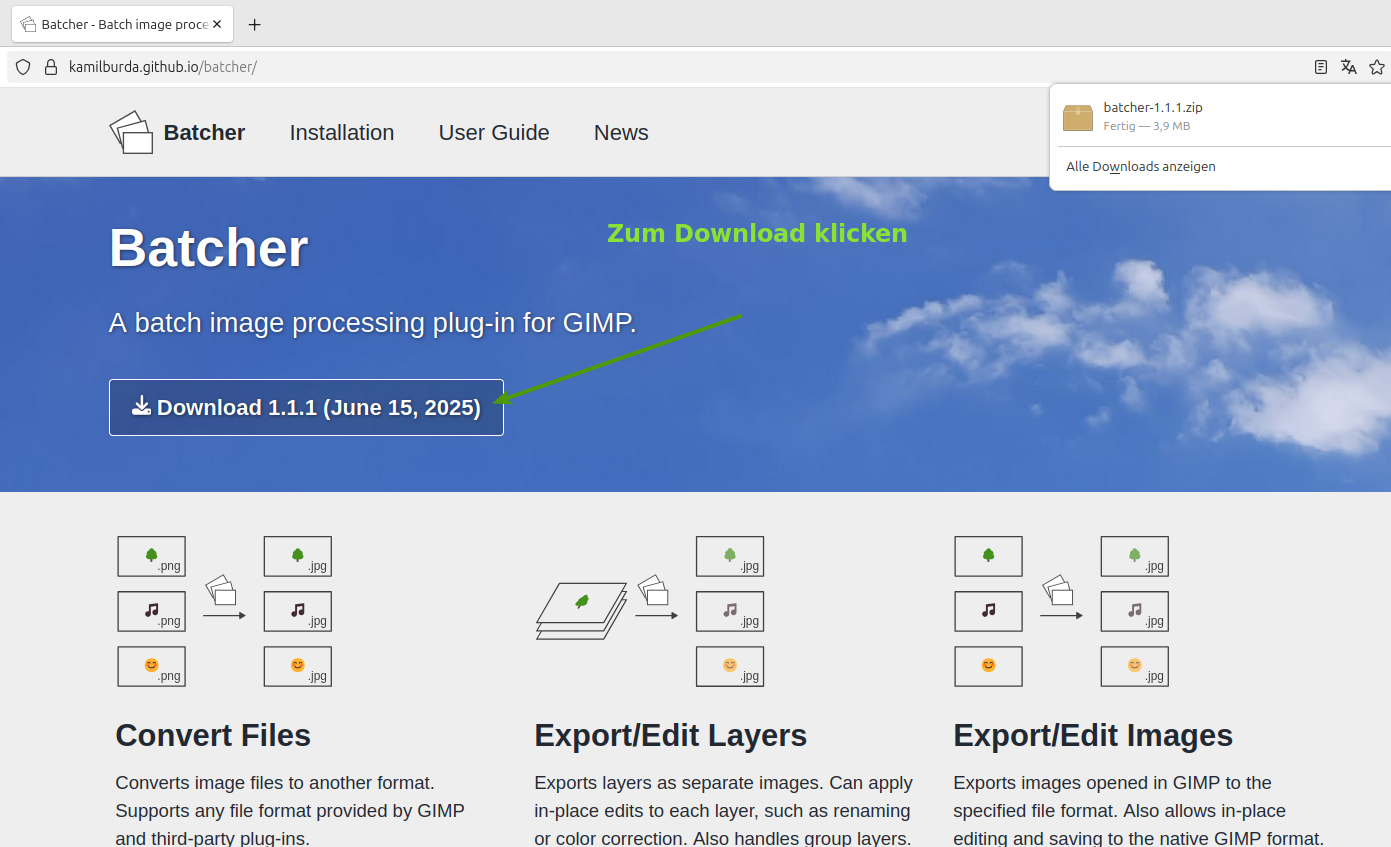1391x847 pixels.
Task: Click Alle Downloads anzeigen
Action: click(1141, 167)
